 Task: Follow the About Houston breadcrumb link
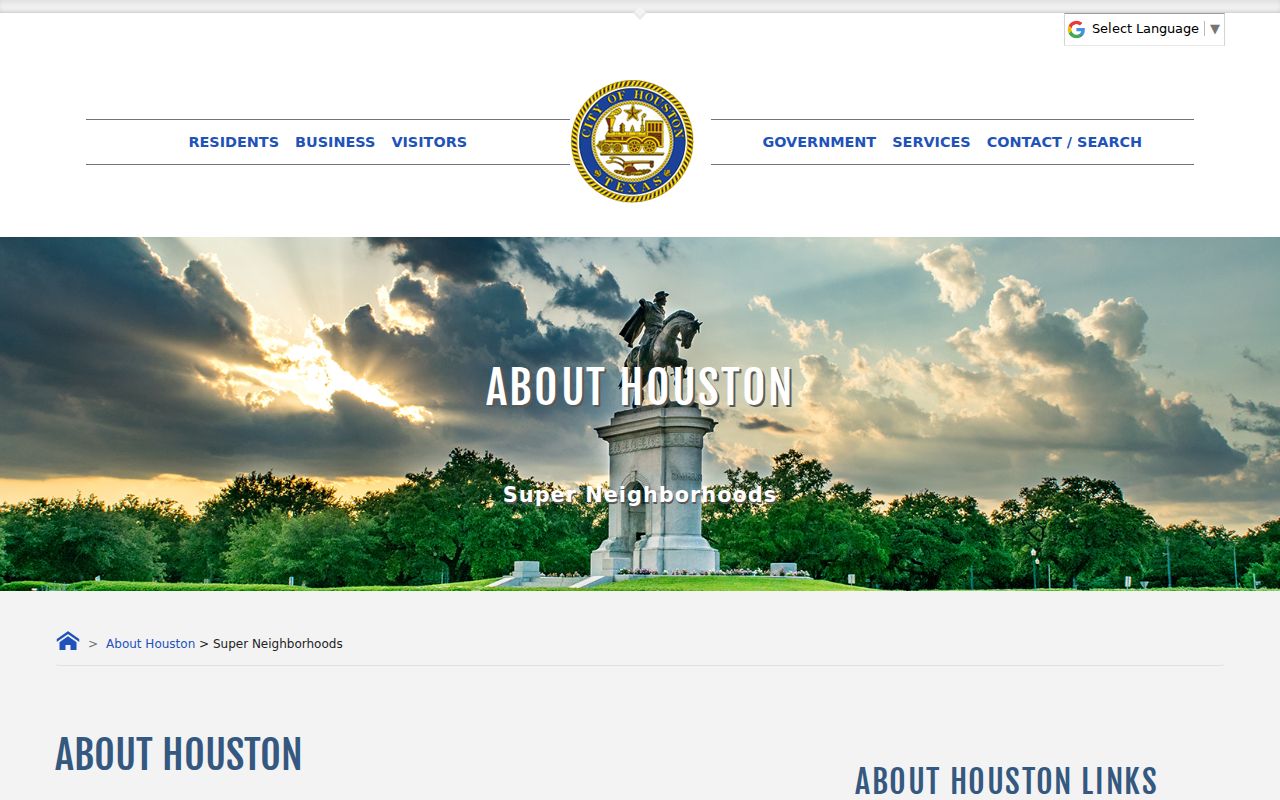(150, 644)
